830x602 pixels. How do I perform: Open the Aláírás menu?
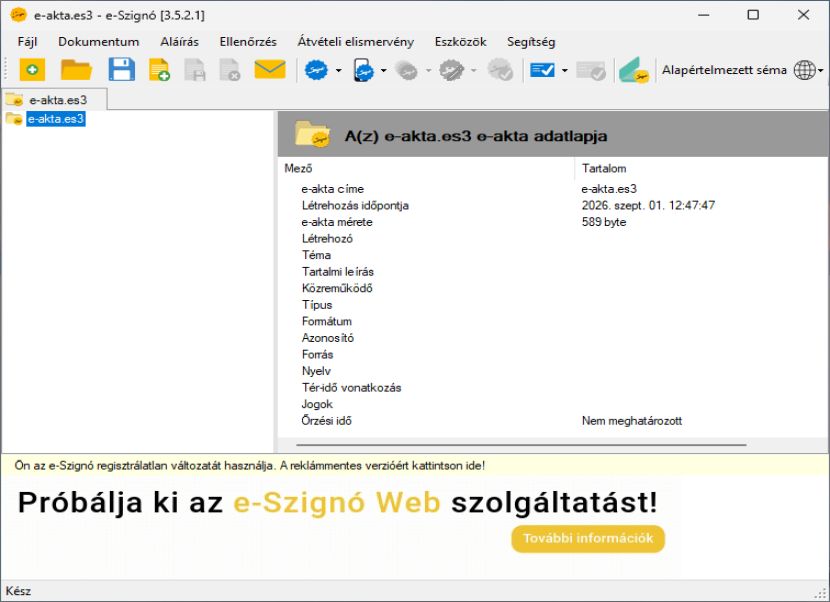[179, 42]
